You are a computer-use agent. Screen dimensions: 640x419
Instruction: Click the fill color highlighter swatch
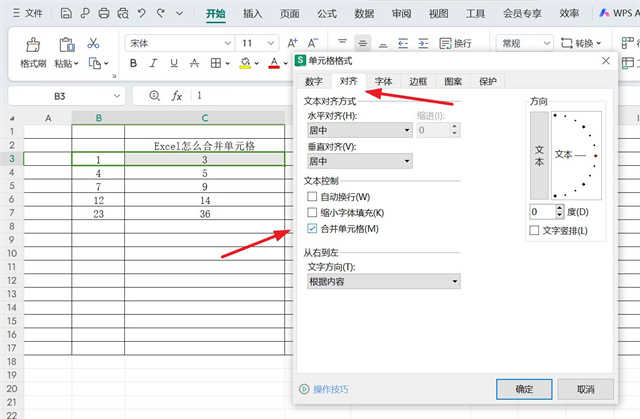point(245,63)
